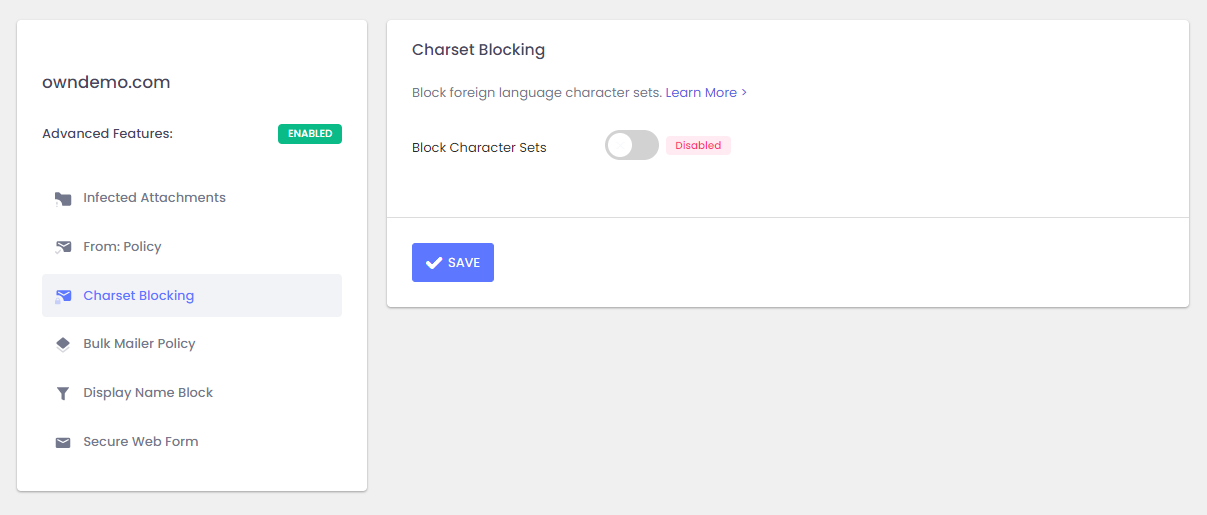Go to the From: Policy section
Viewport: 1207px width, 515px height.
pyautogui.click(x=122, y=247)
